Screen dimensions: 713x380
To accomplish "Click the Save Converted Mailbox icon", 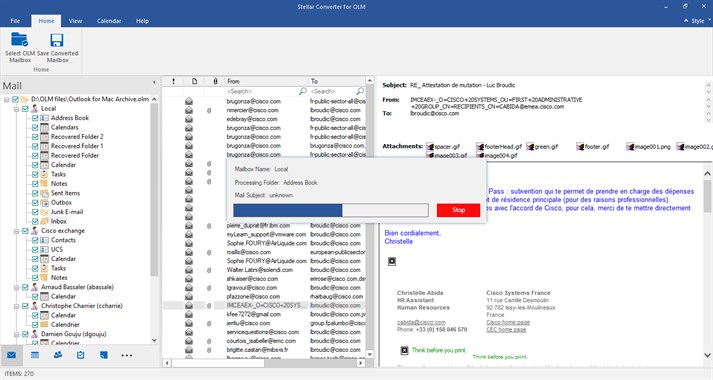I will tap(57, 40).
